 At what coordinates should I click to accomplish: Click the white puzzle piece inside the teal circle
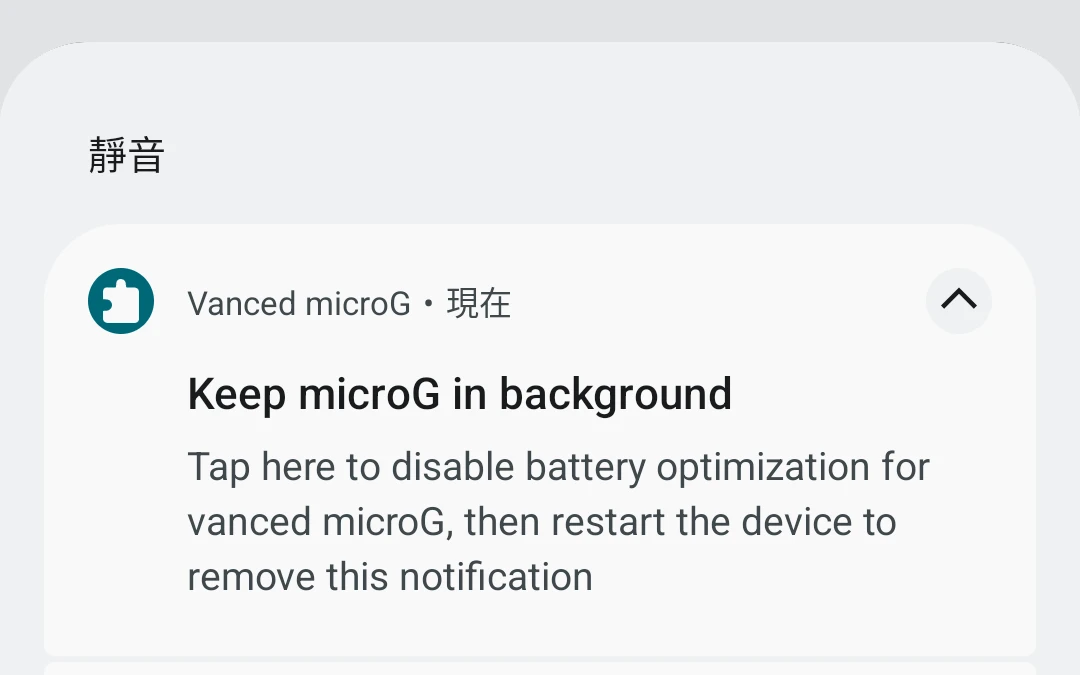pos(121,301)
